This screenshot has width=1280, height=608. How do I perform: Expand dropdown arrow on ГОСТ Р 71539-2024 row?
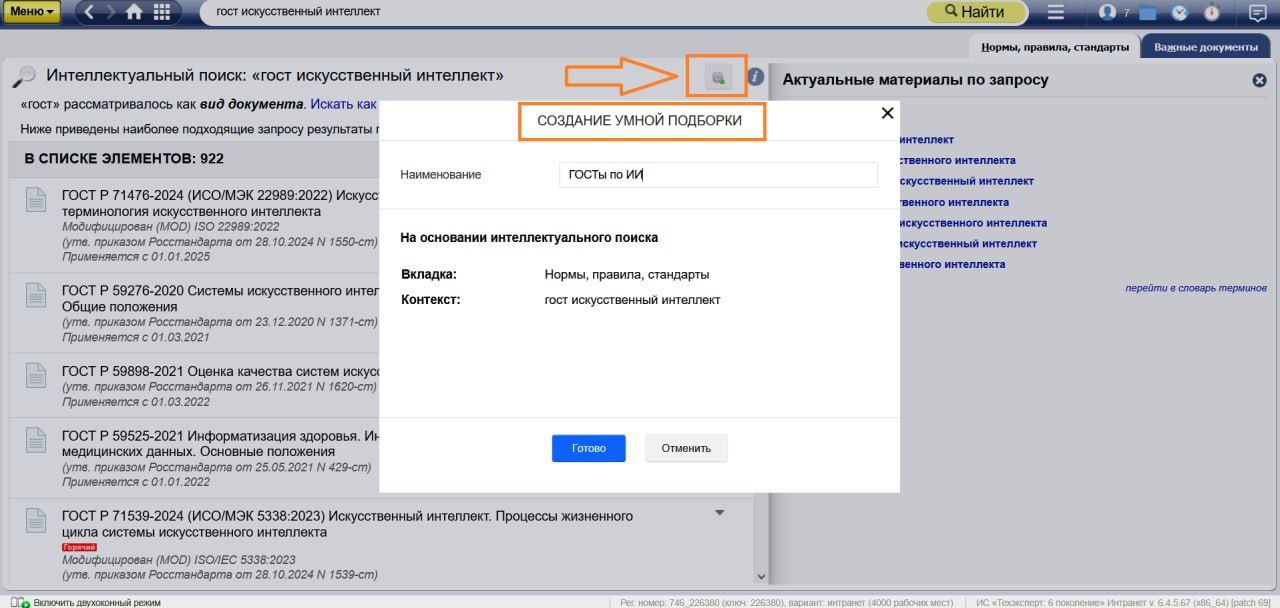pos(719,513)
